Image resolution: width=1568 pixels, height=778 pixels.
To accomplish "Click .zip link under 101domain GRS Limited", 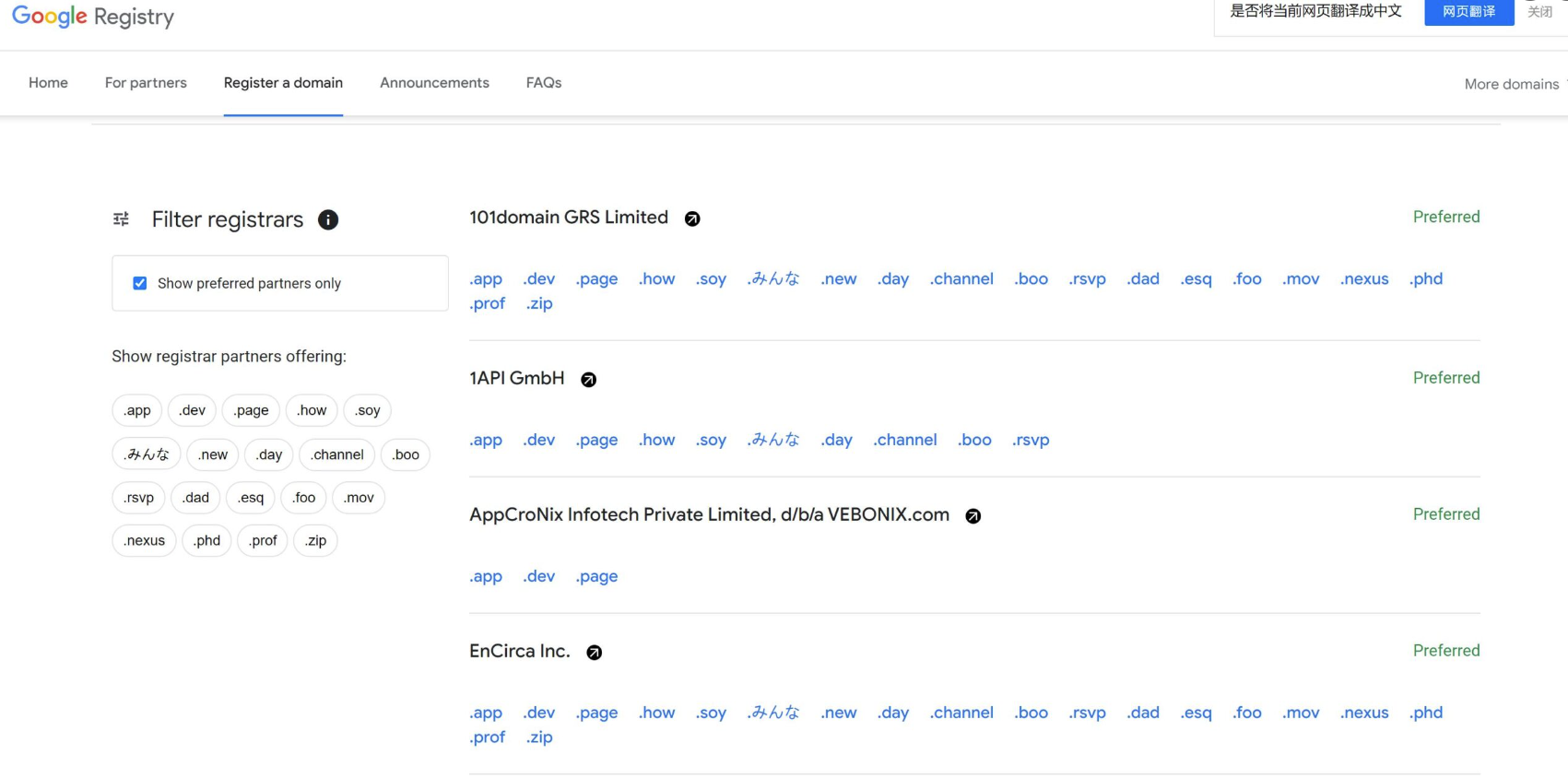I will pyautogui.click(x=539, y=303).
